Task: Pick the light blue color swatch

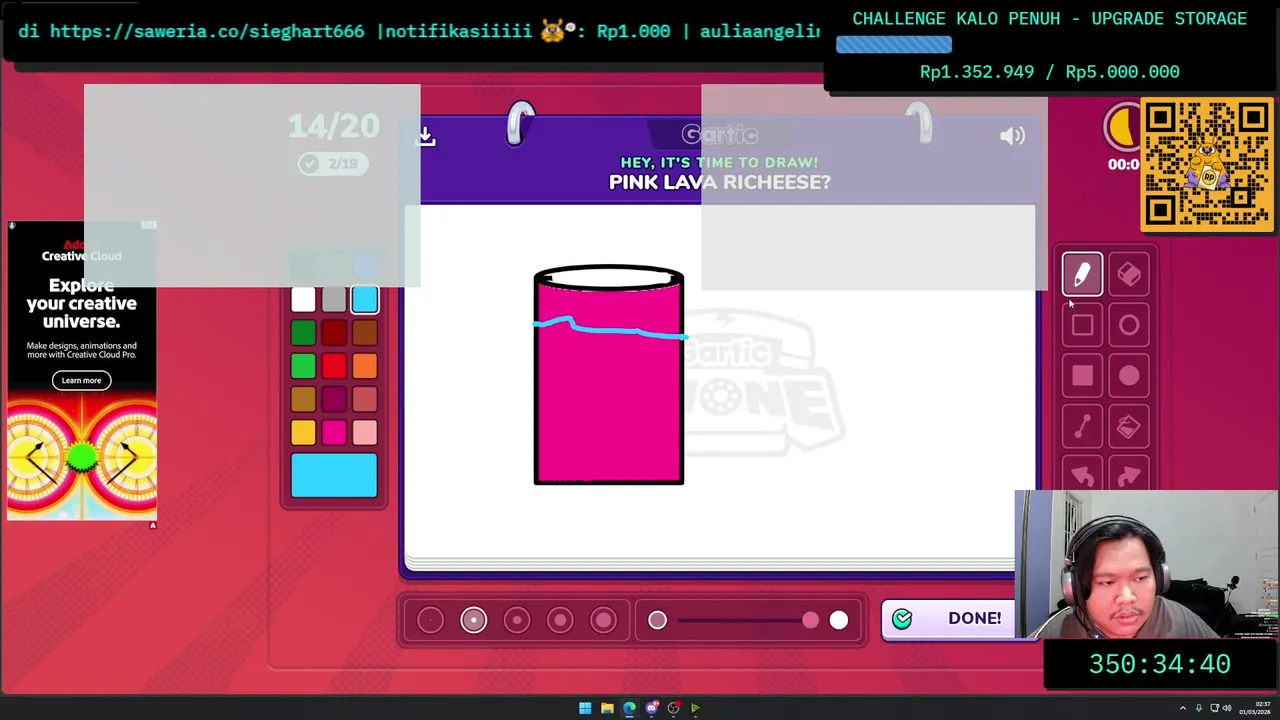Action: pyautogui.click(x=365, y=299)
